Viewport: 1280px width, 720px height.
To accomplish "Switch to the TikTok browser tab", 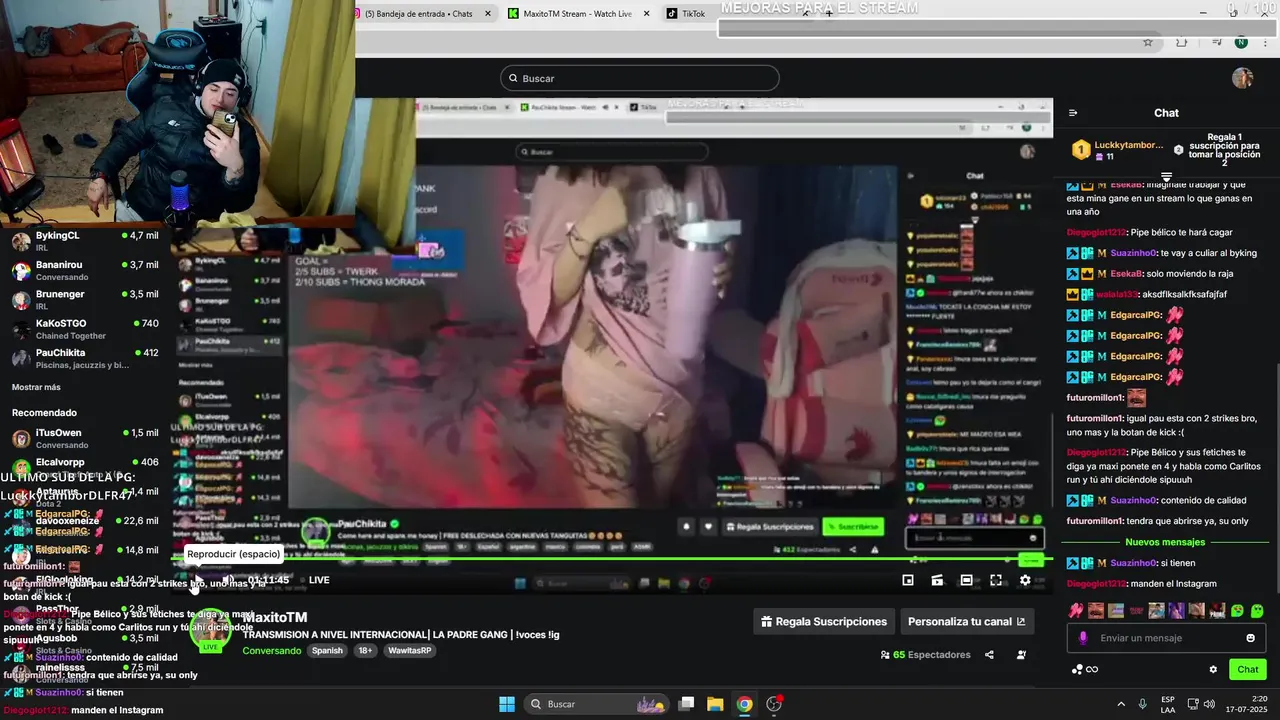I will pos(693,13).
